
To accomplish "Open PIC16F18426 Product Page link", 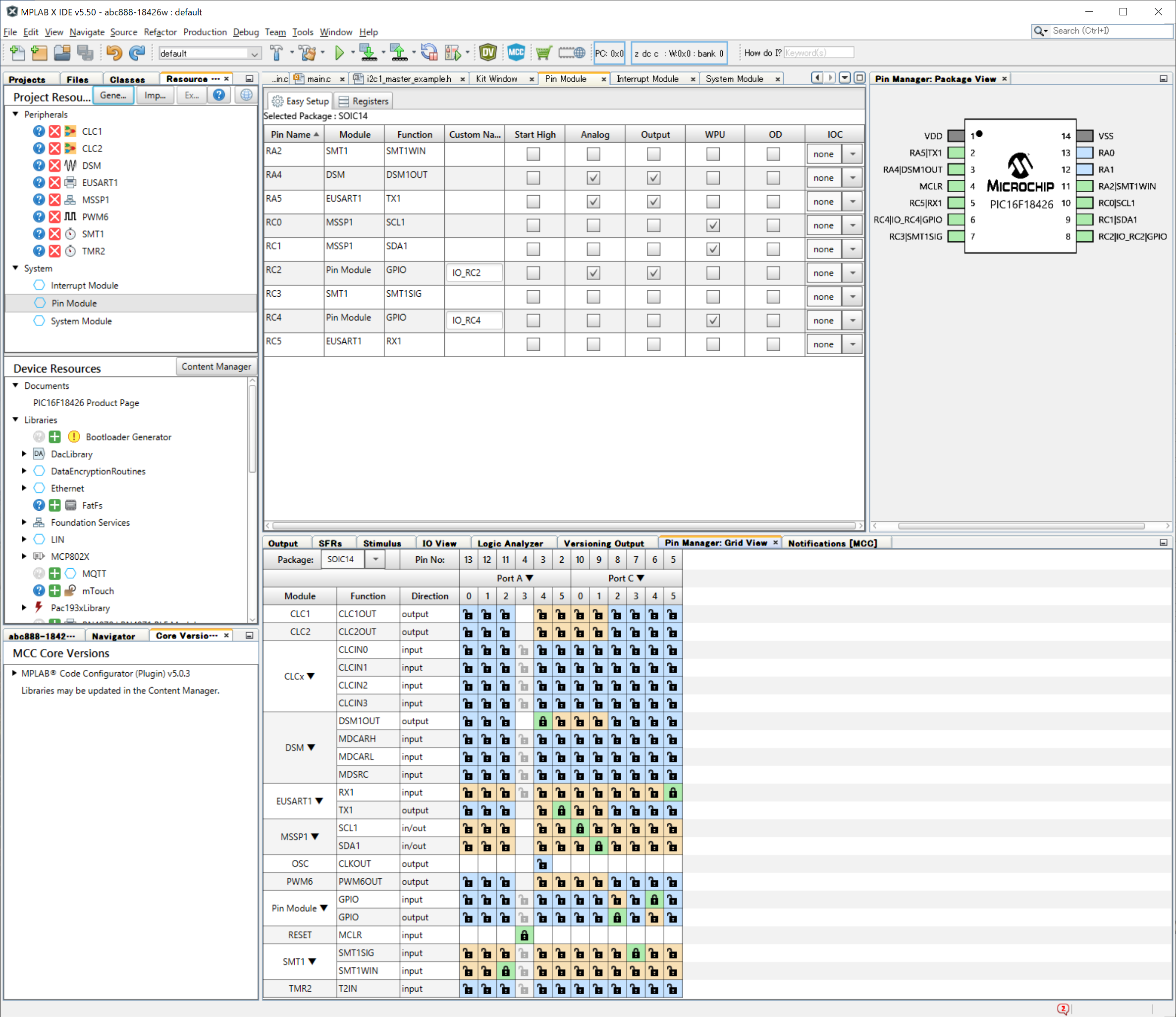I will click(x=86, y=403).
